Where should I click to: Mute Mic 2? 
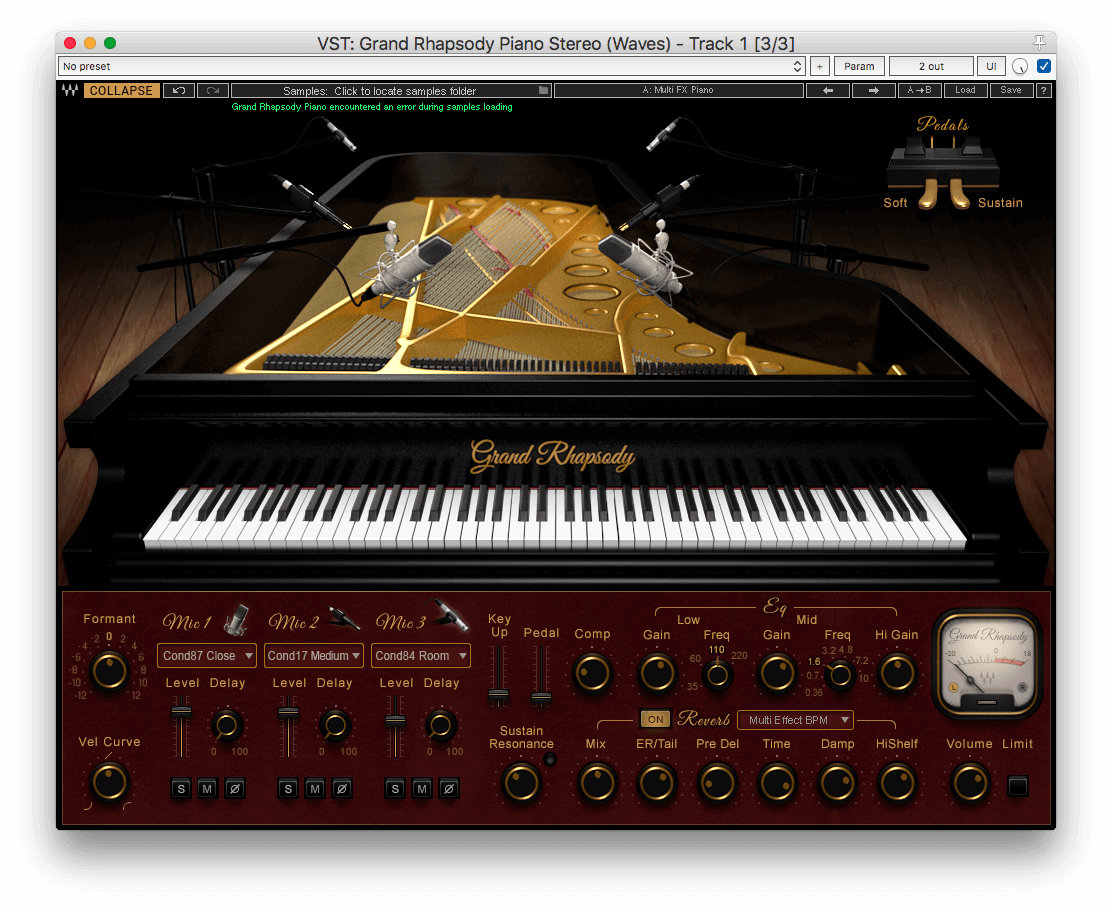tap(315, 789)
